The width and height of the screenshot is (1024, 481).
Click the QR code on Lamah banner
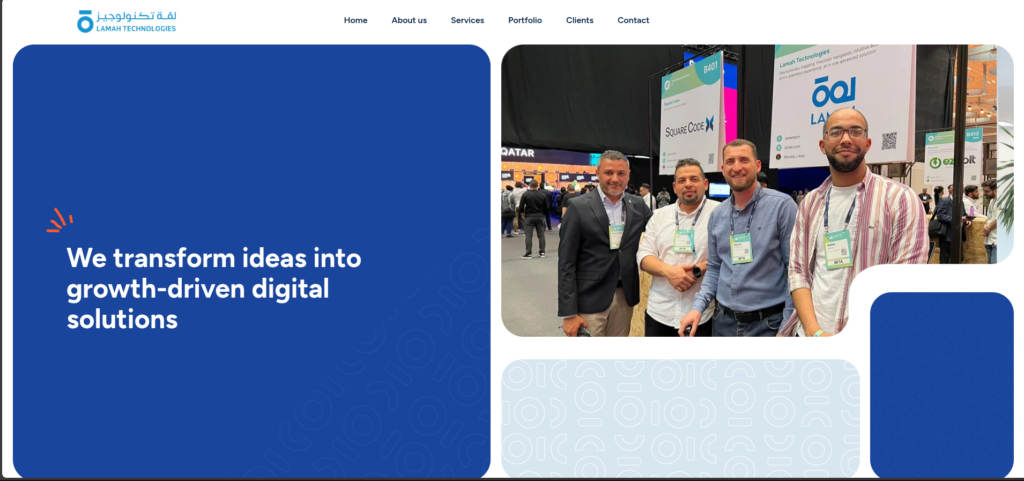point(888,141)
